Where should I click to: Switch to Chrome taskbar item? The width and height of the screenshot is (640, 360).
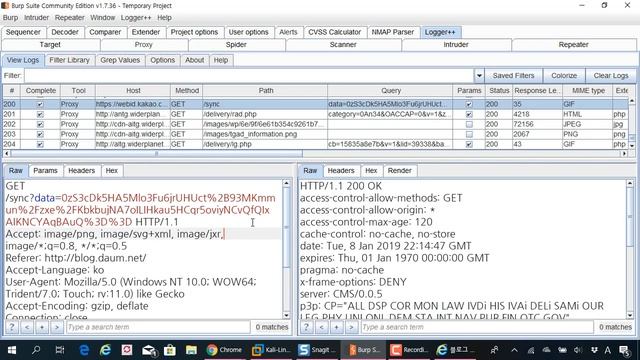tap(224, 350)
